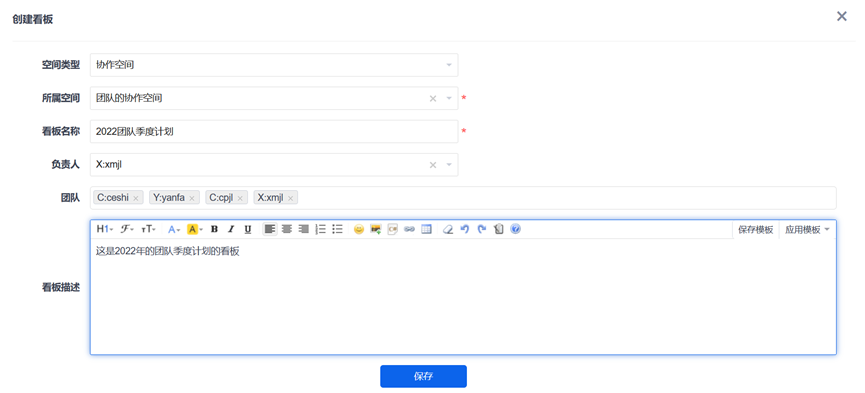Image resolution: width=865 pixels, height=393 pixels.
Task: Click the 这是2022年的团队季度计划的看板 description text
Action: click(168, 252)
